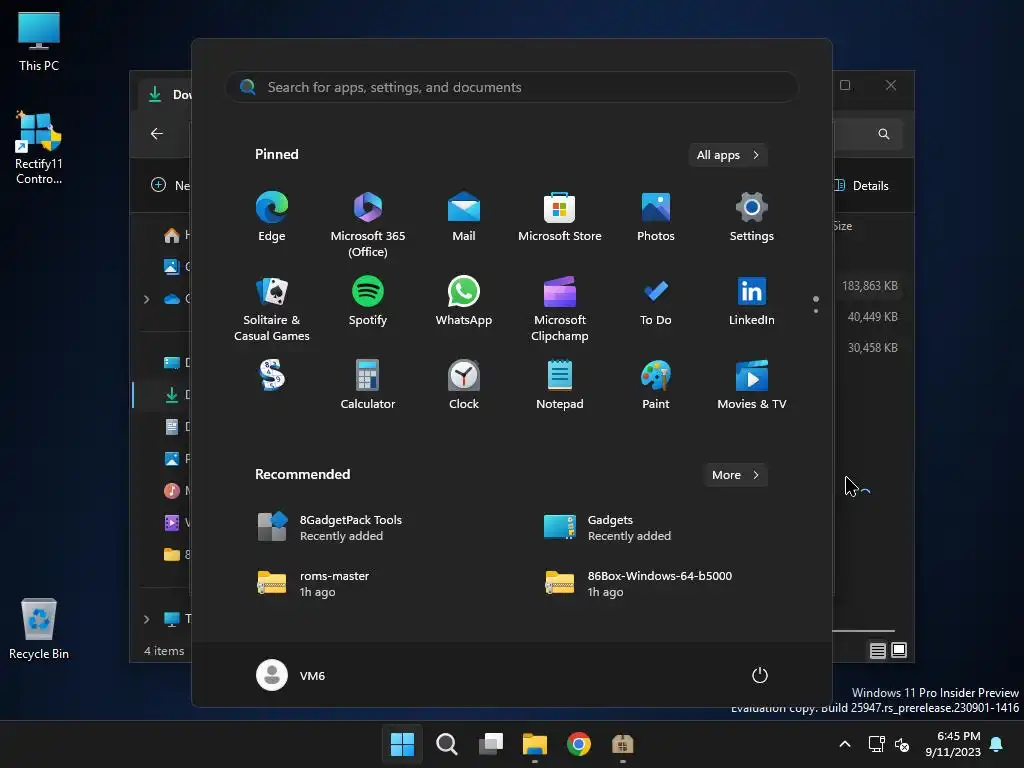Open Settings from pinned apps
1024x768 pixels.
752,217
